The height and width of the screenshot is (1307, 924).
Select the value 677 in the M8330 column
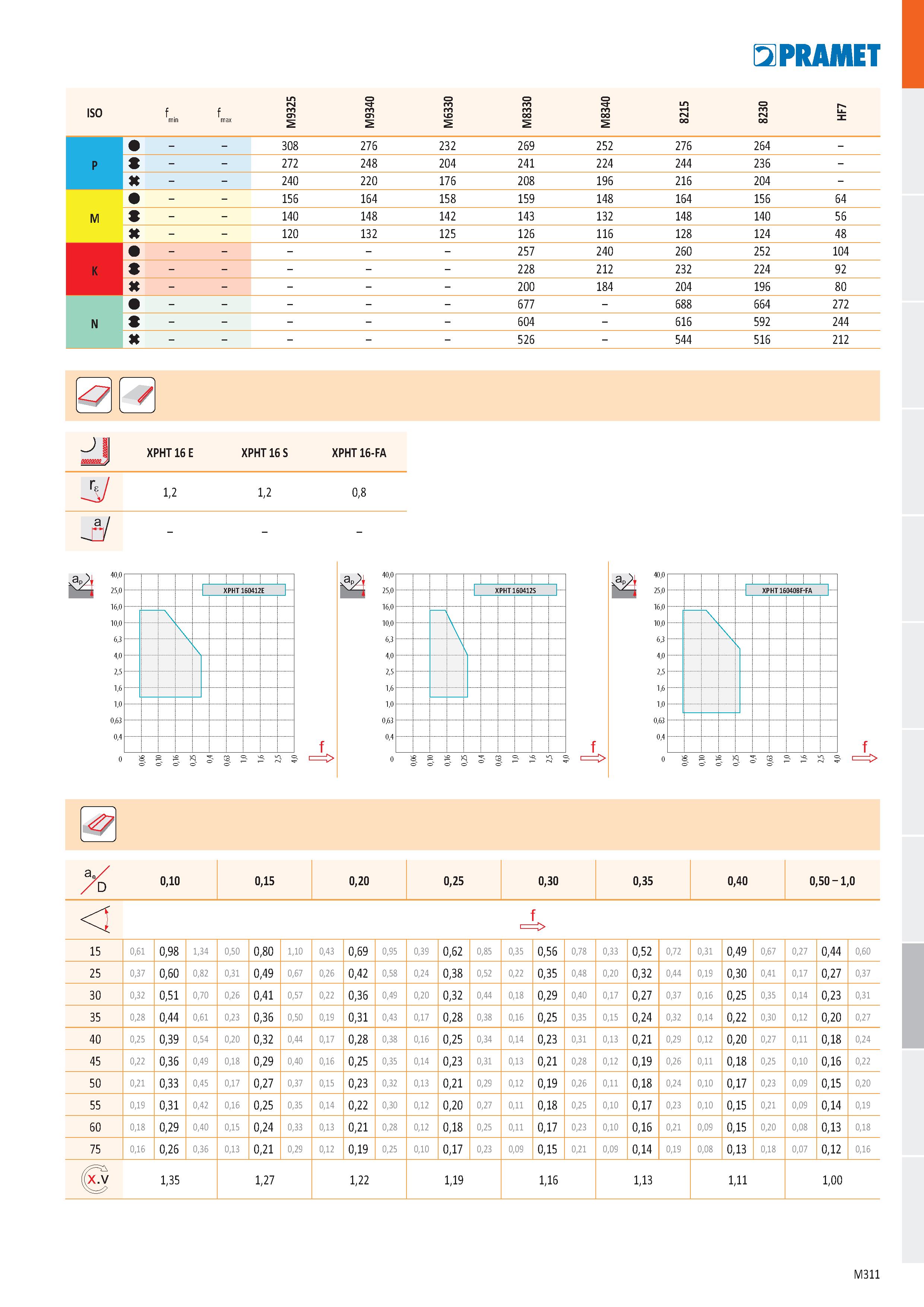(526, 304)
